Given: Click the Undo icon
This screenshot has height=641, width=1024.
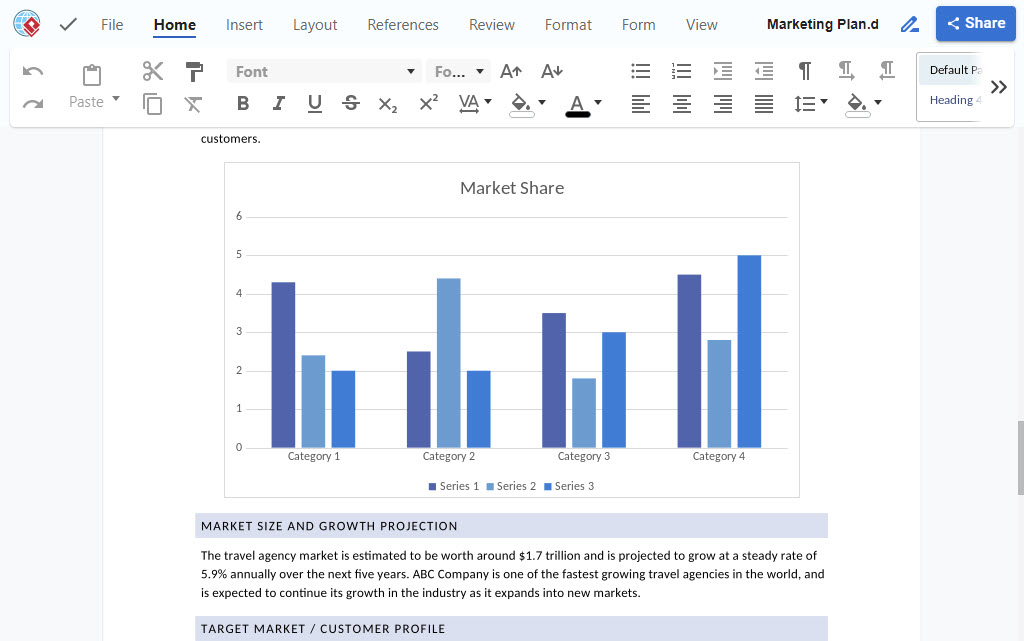Looking at the screenshot, I should pyautogui.click(x=32, y=70).
